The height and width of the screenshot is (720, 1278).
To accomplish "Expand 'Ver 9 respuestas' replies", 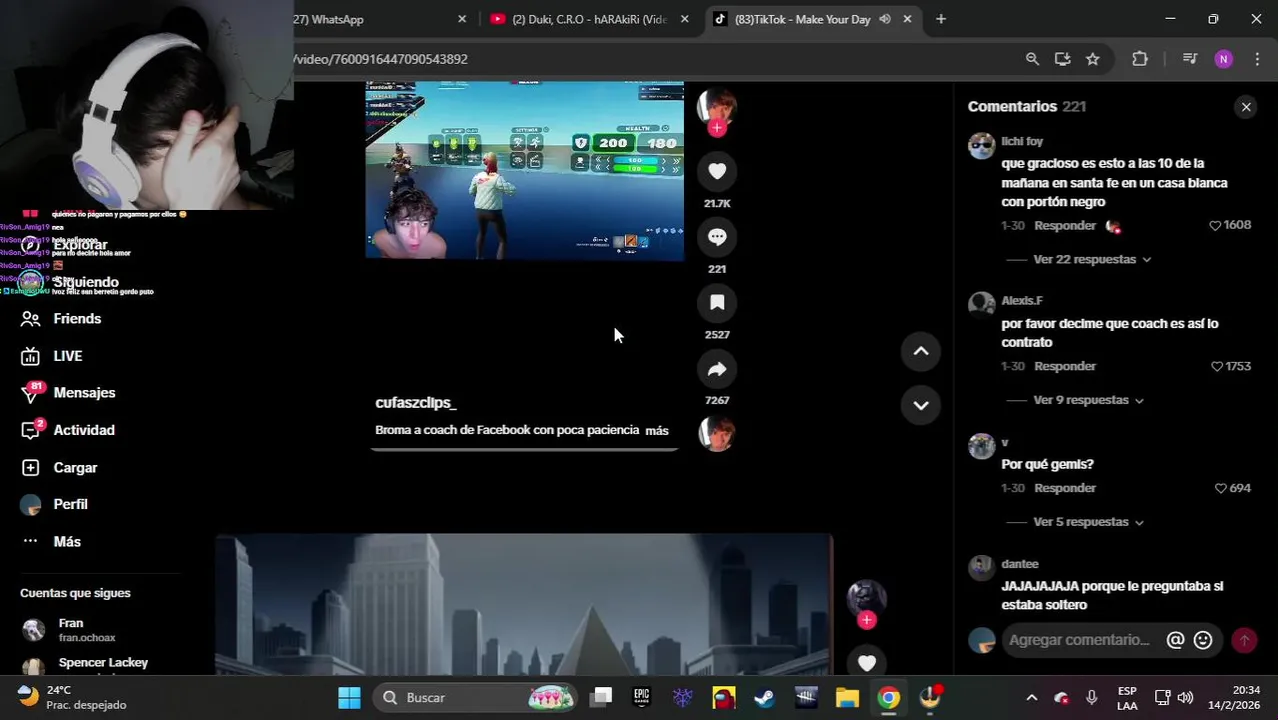I will (x=1088, y=400).
